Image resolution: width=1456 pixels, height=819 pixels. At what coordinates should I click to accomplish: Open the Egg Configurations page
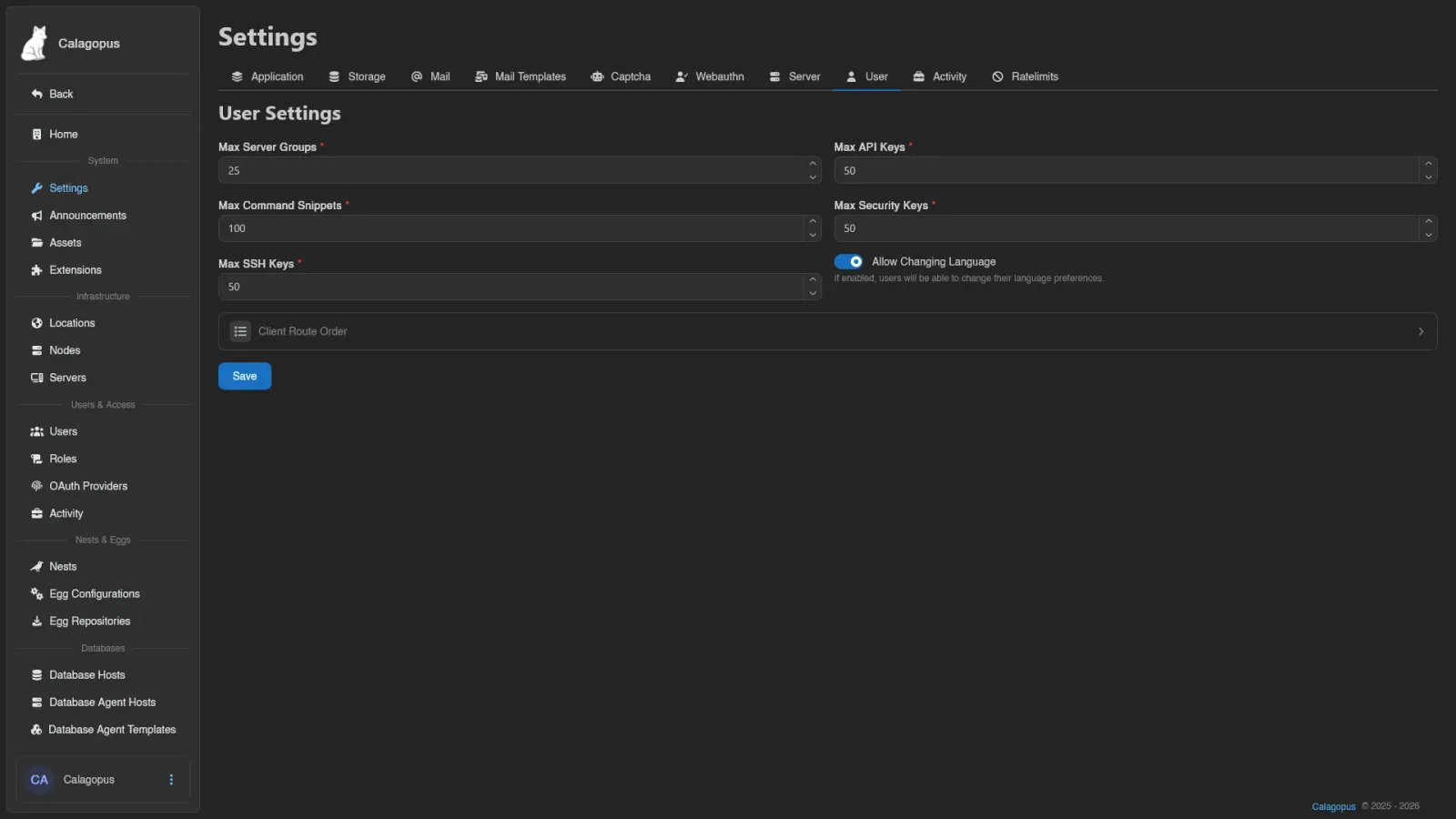pos(103,593)
